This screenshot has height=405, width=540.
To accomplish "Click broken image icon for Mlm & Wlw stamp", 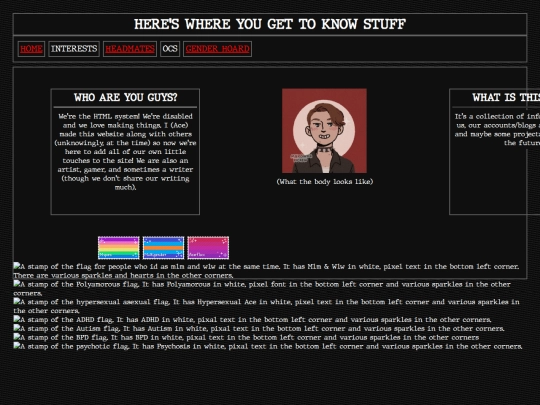I will [17, 266].
